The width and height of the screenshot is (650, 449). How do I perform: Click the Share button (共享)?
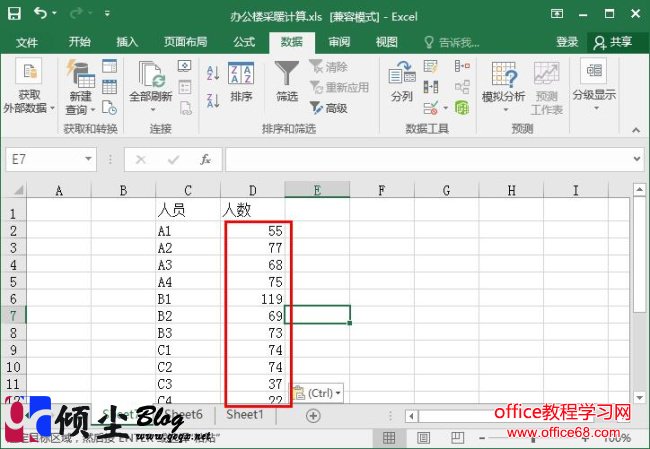613,42
